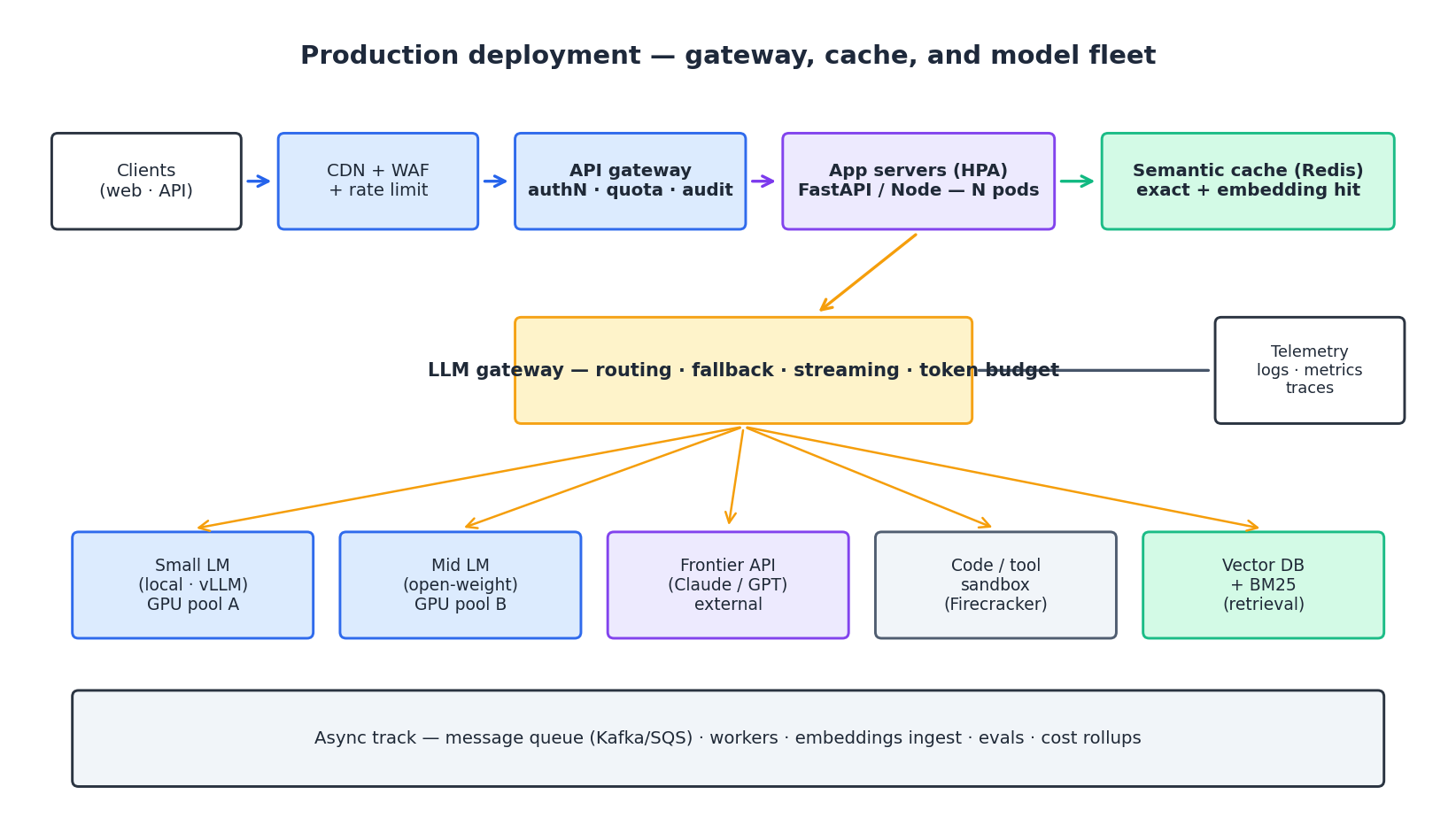Click the CDN + WAF rate limit node

pos(378,180)
